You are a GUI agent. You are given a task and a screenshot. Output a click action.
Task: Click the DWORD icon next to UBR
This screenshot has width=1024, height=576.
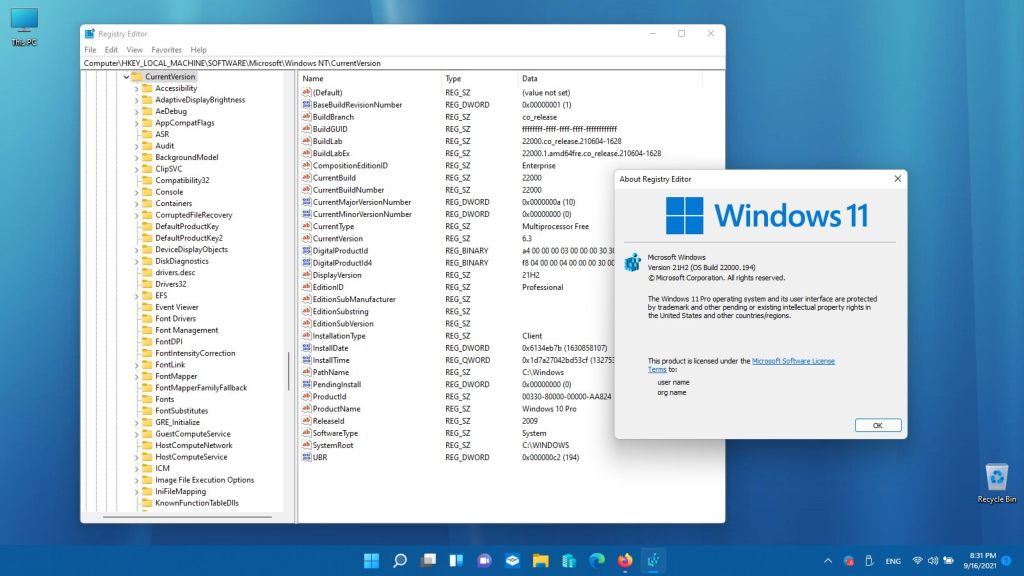click(306, 457)
